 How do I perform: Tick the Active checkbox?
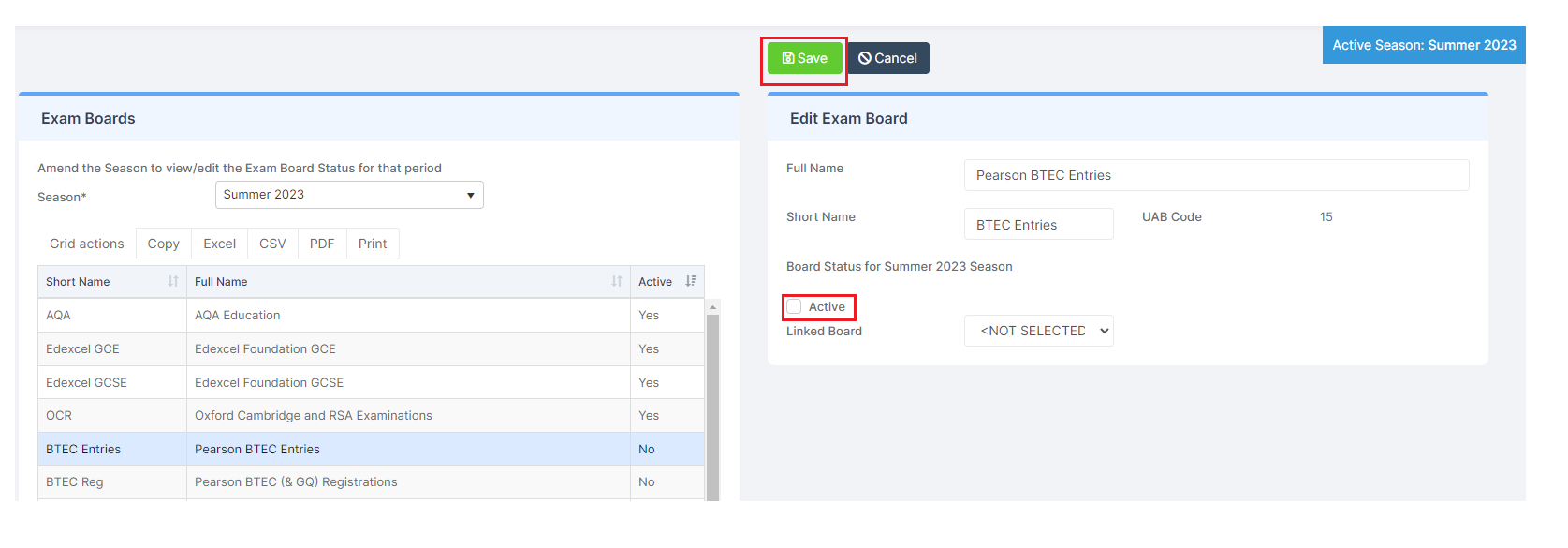[x=794, y=306]
